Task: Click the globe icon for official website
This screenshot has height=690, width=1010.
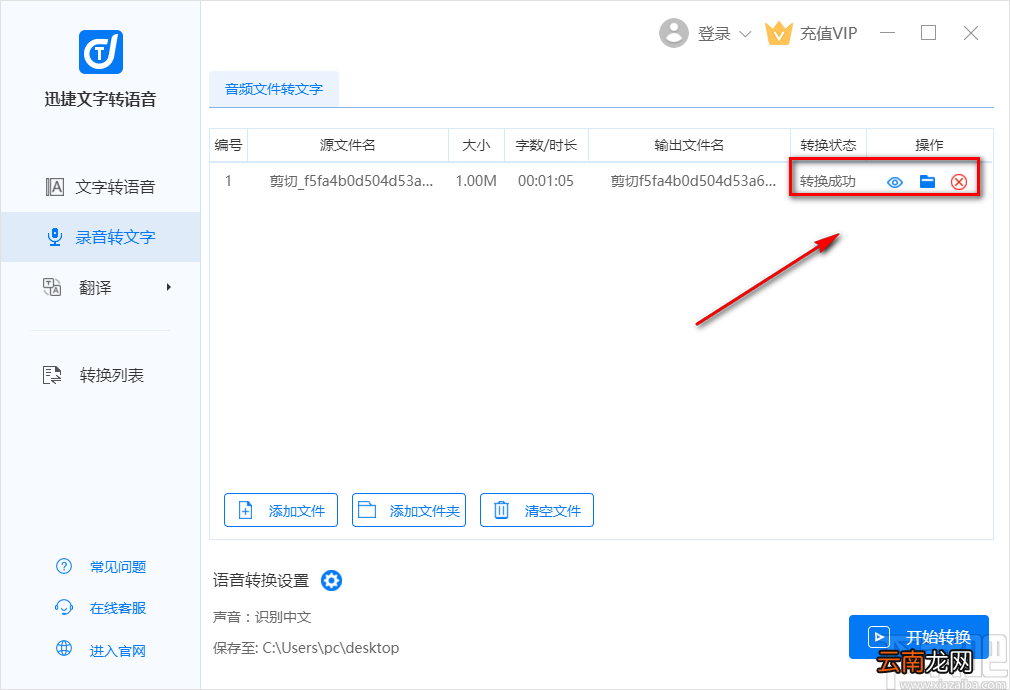Action: 64,648
